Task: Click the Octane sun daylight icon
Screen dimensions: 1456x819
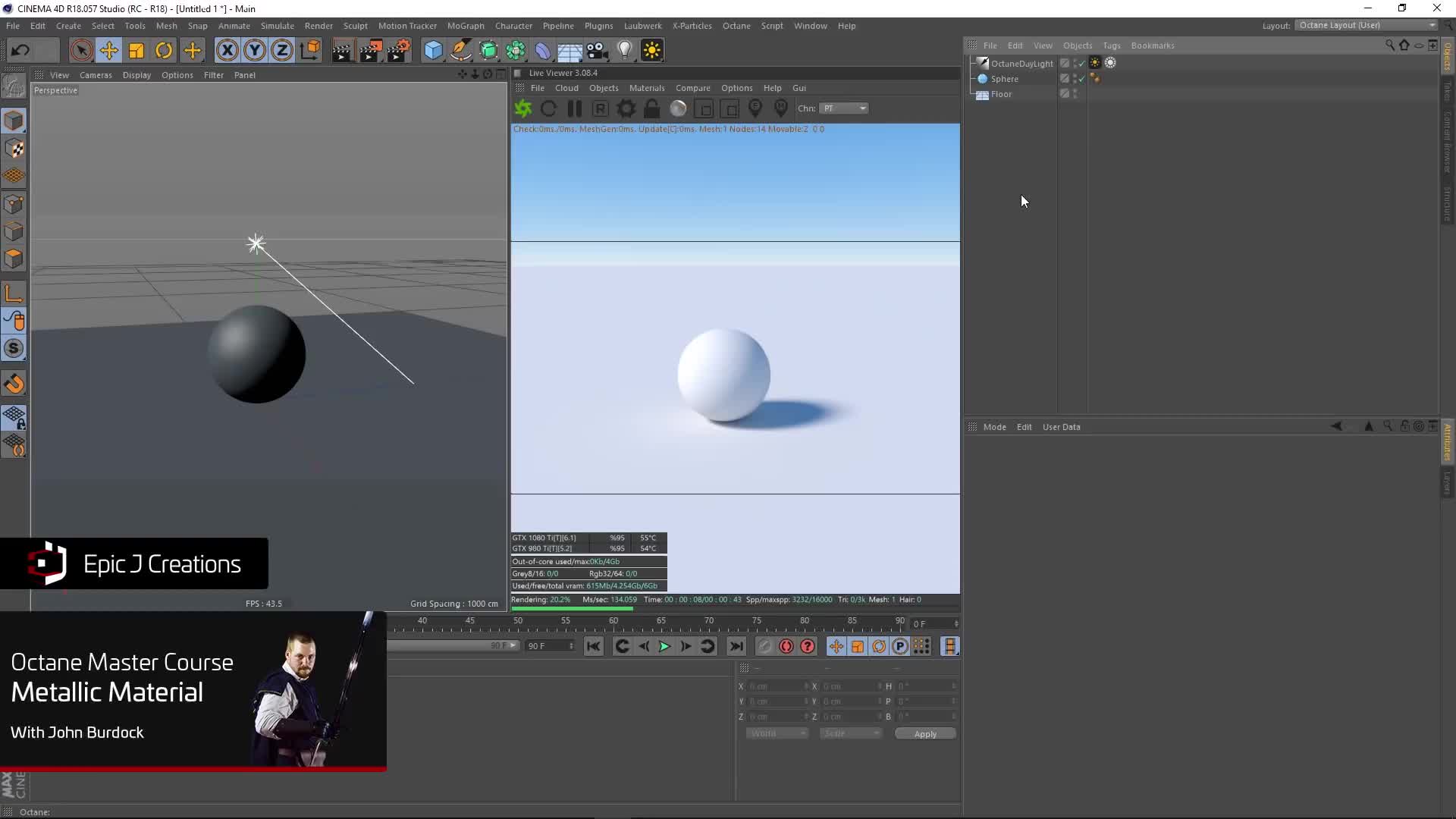Action: 652,51
